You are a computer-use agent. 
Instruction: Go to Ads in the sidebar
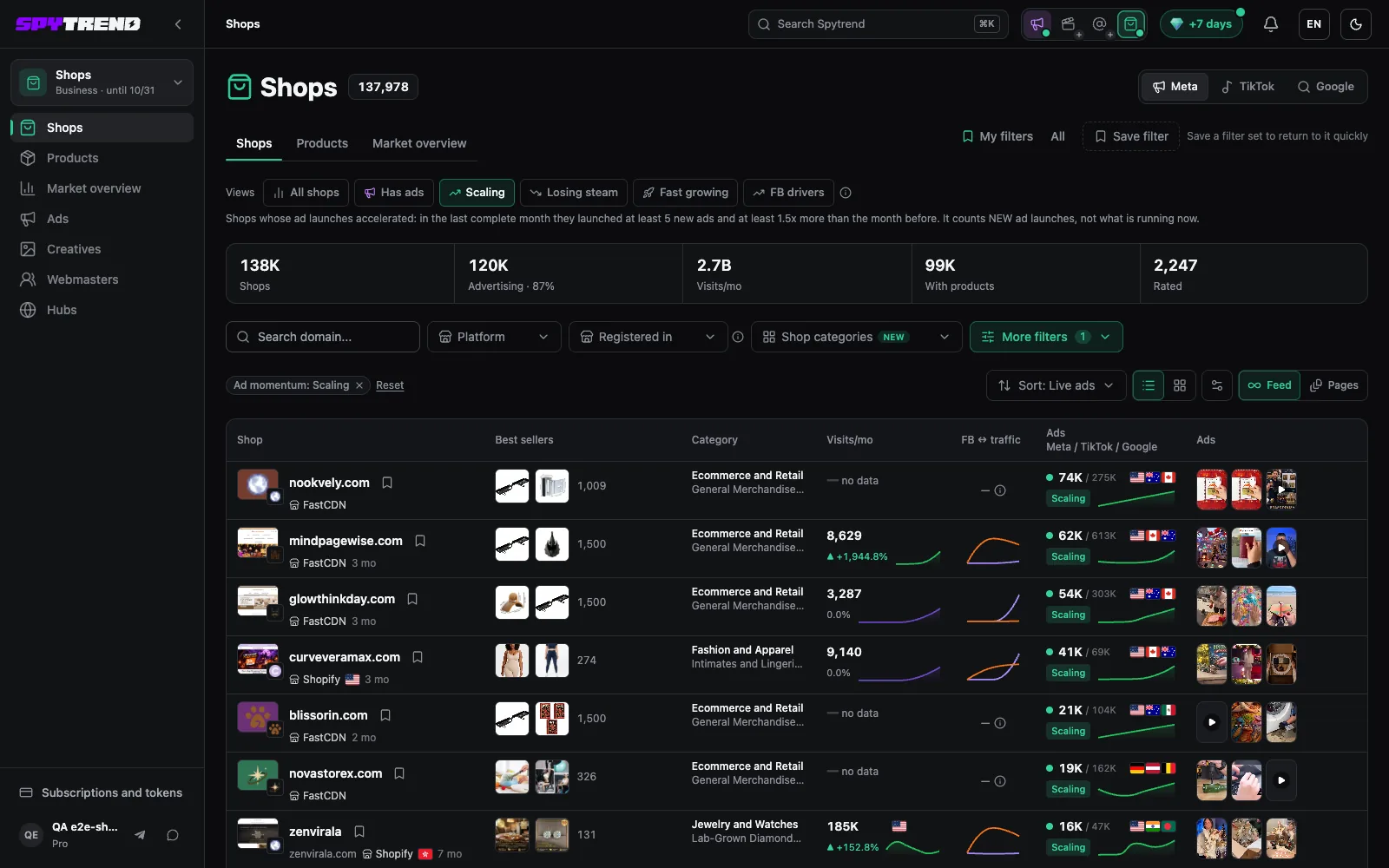[x=102, y=219]
